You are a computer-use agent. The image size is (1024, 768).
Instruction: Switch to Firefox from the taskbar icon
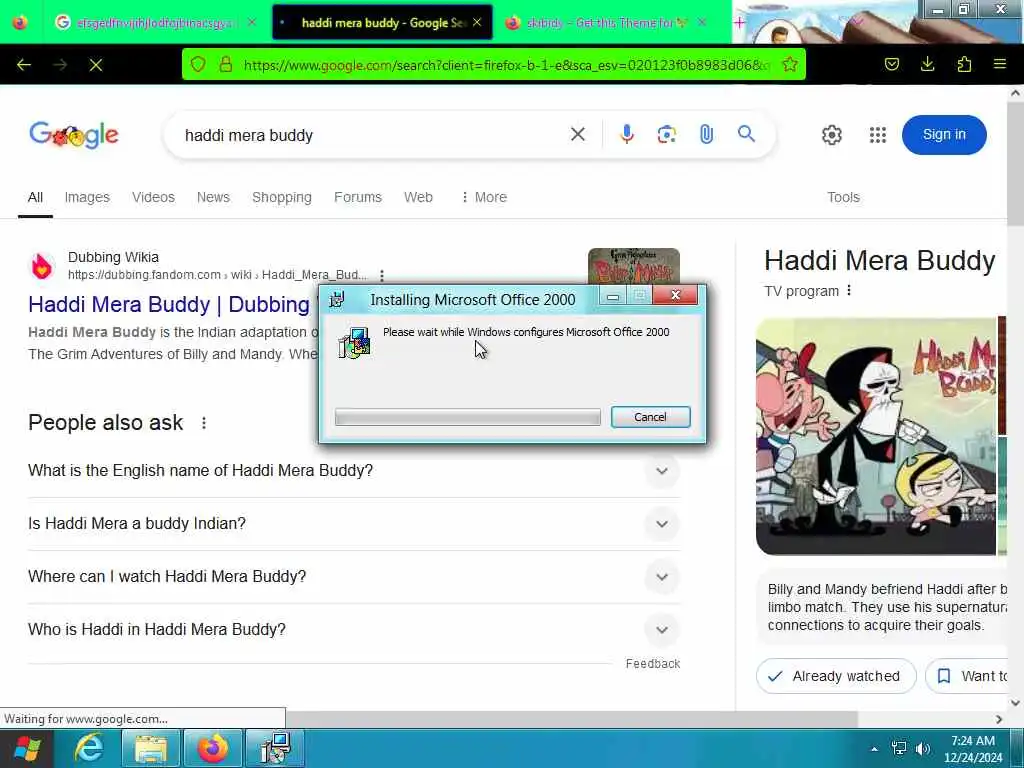tap(213, 748)
